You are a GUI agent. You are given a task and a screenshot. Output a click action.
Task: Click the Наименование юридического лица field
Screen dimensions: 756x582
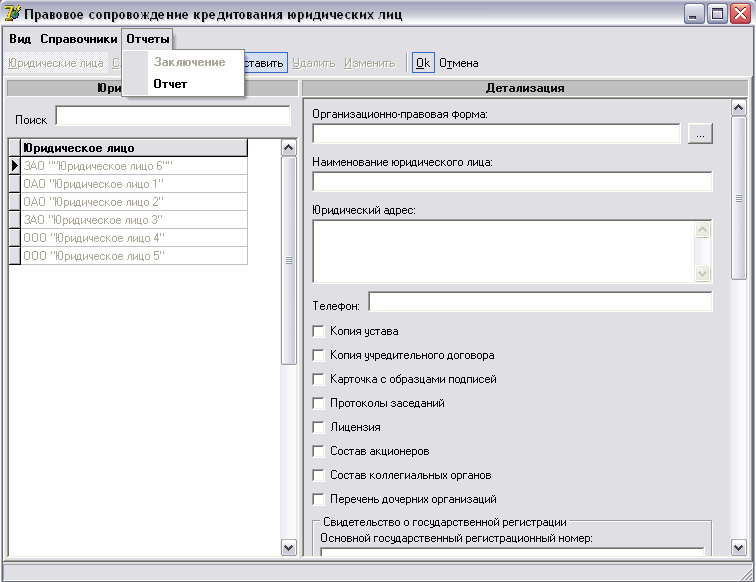tap(512, 182)
